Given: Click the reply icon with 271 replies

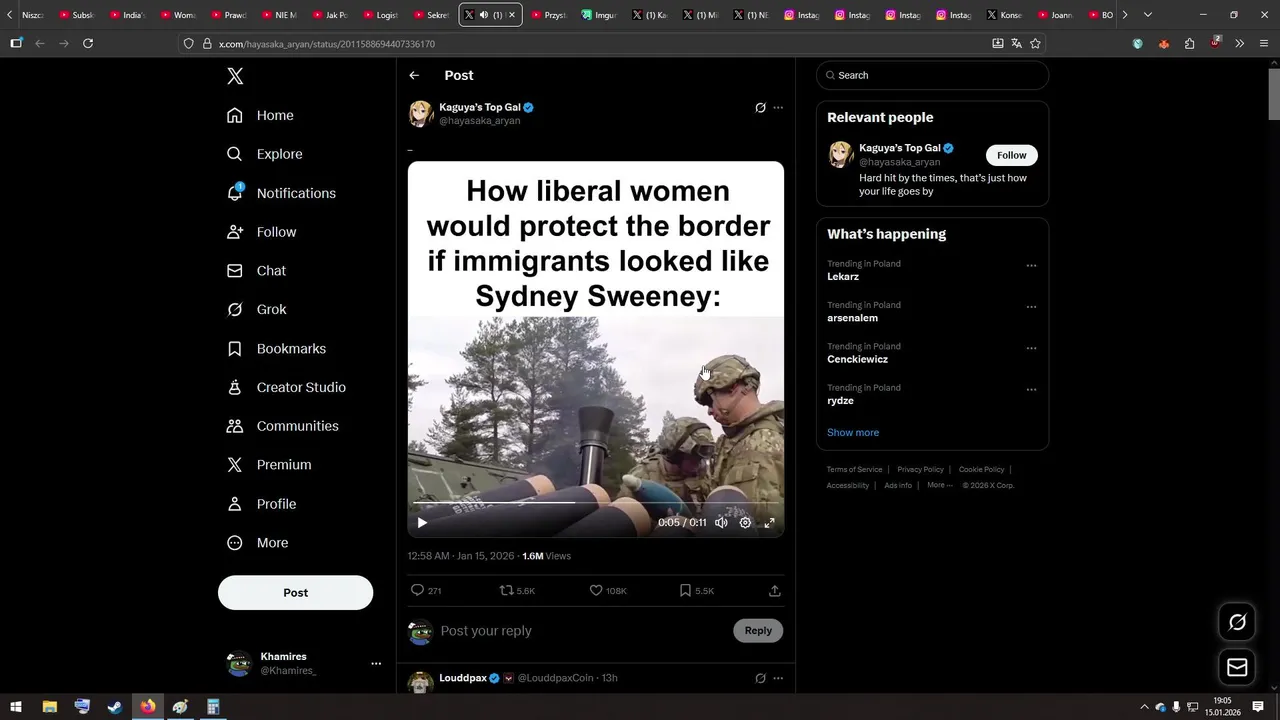Looking at the screenshot, I should coord(418,590).
